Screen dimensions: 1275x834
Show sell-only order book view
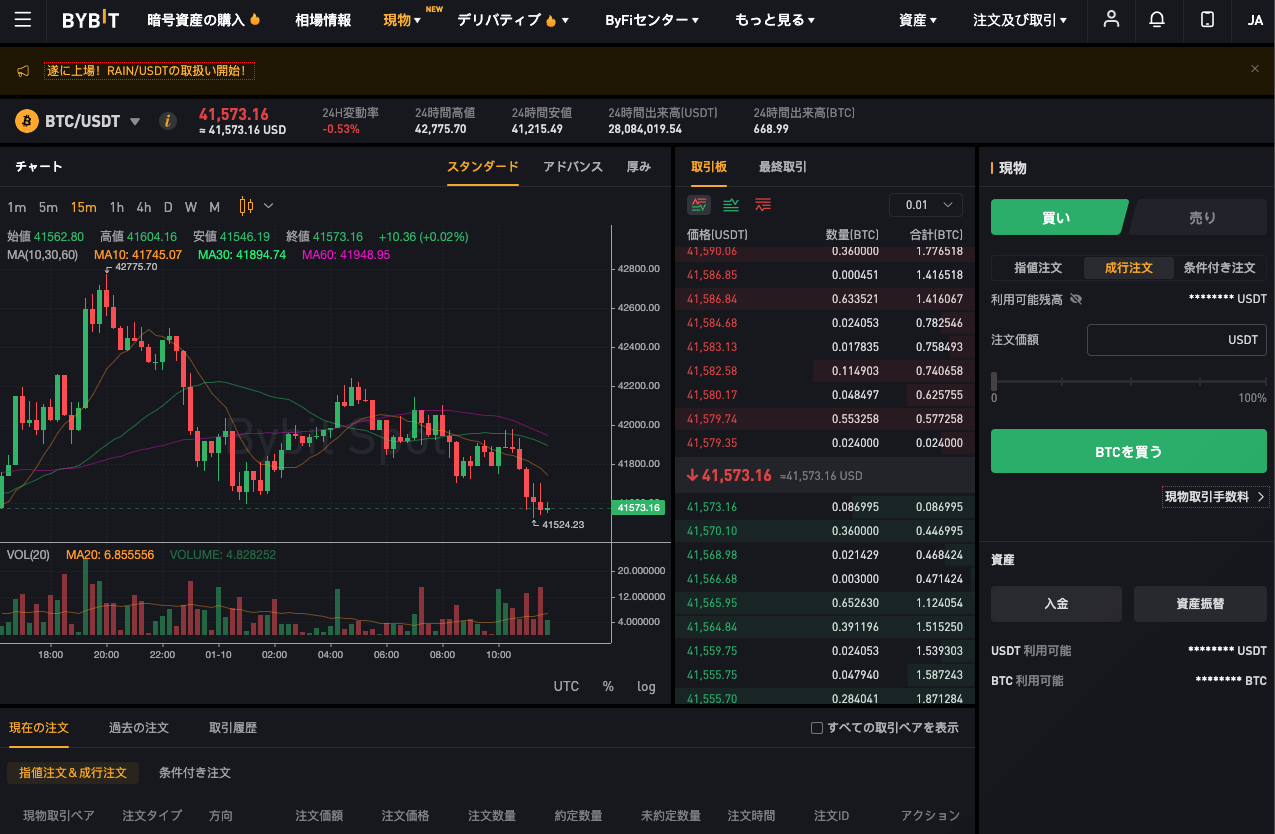point(763,205)
